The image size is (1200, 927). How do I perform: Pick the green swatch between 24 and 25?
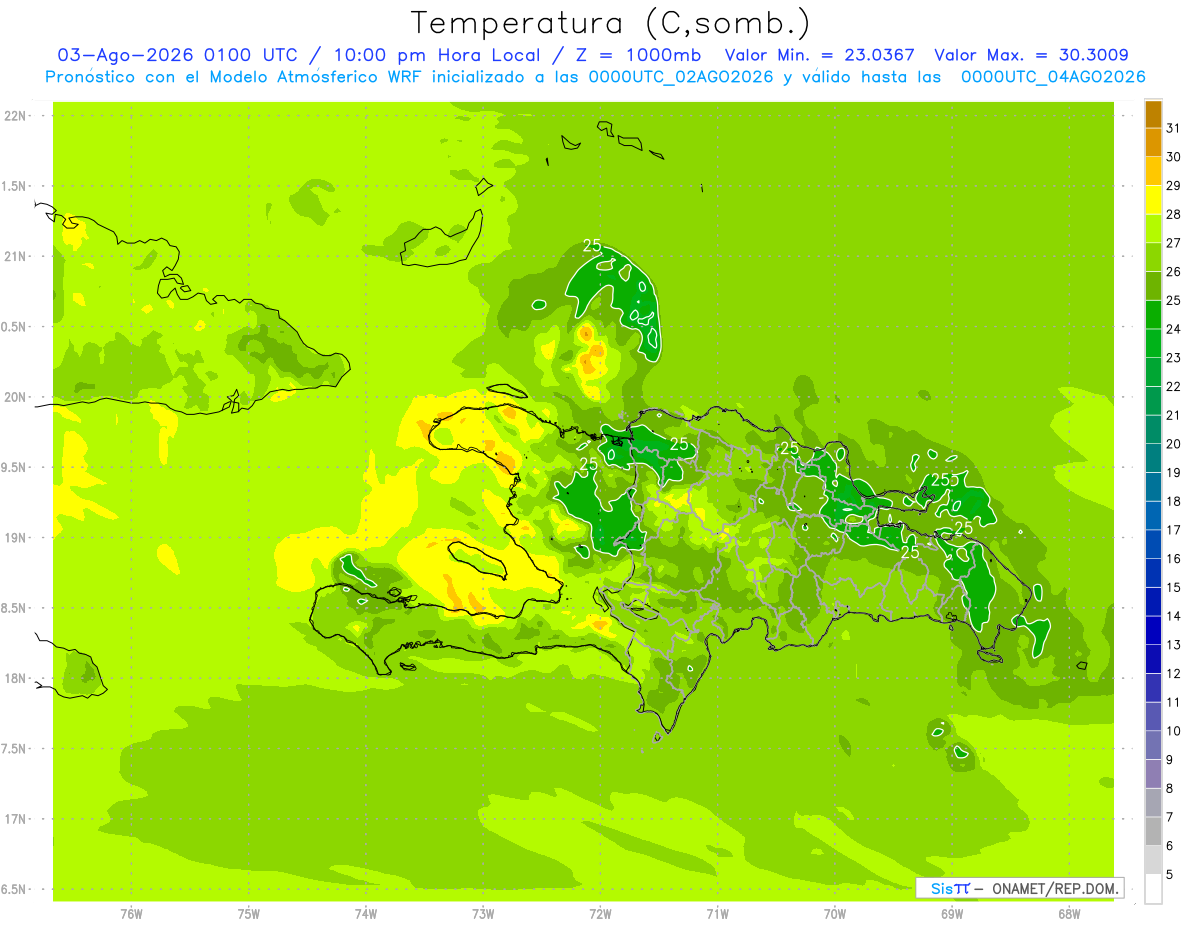click(x=1153, y=315)
